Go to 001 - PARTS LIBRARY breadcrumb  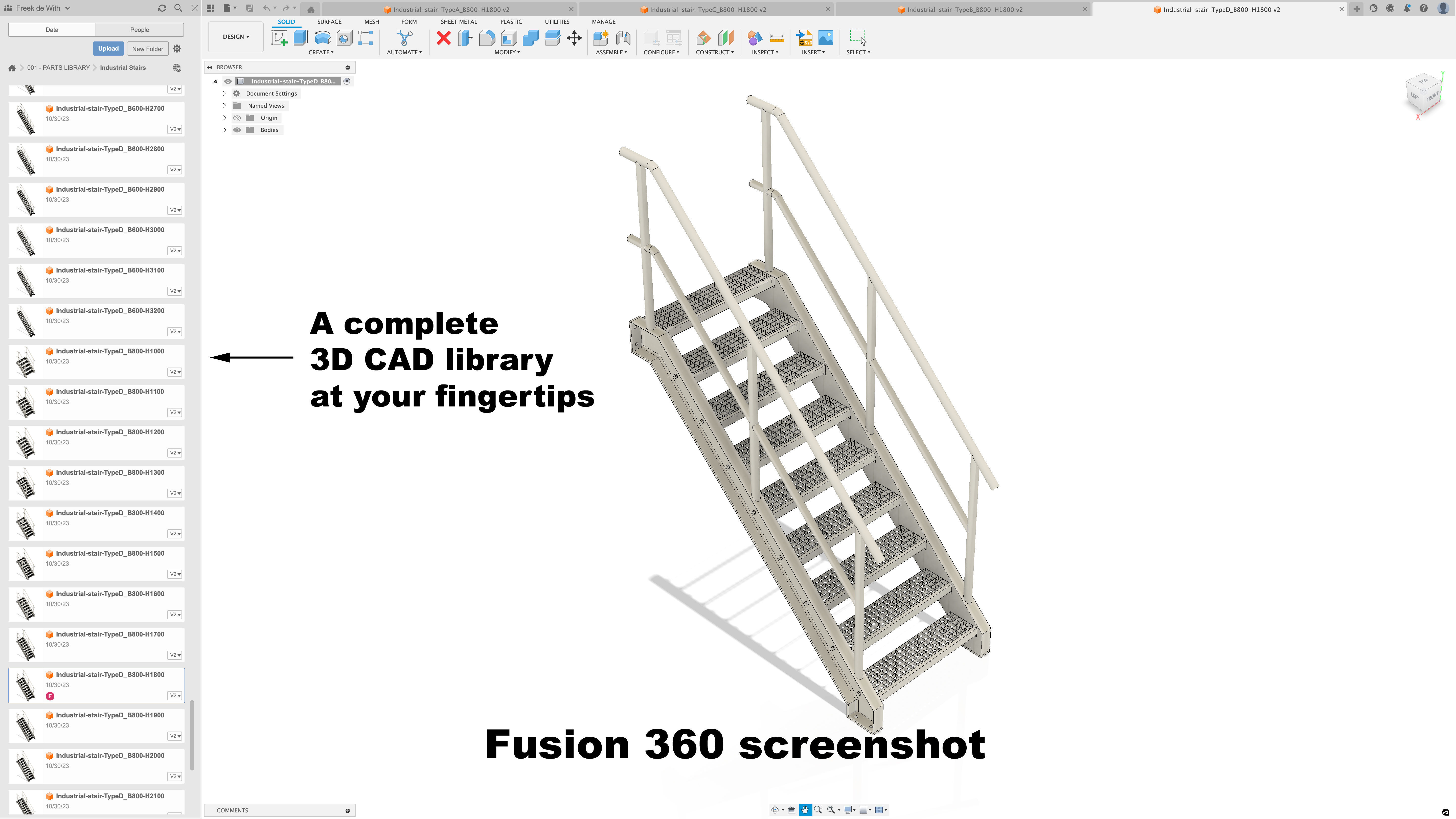[x=58, y=67]
